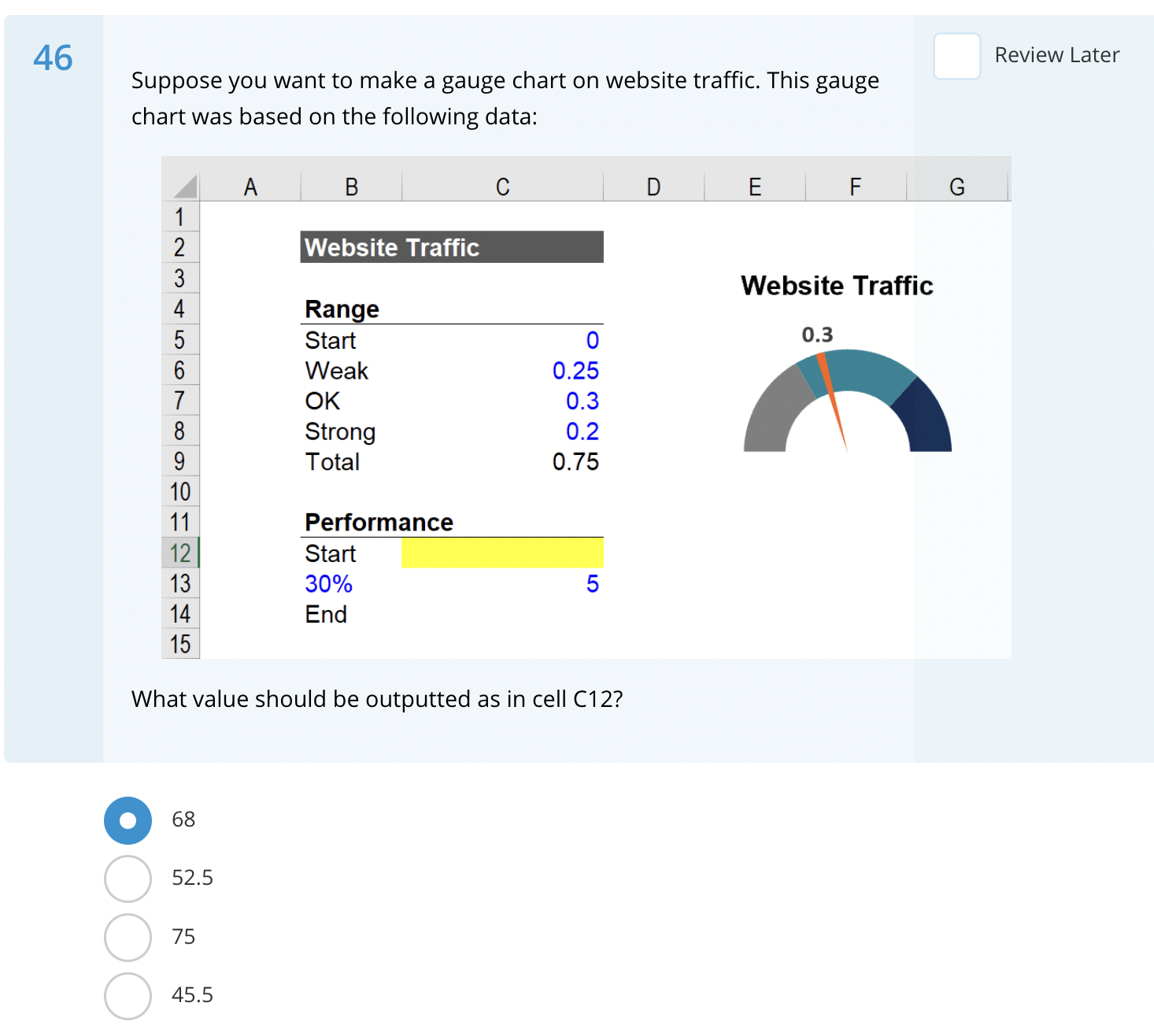Click the Range heading
The image size is (1154, 1036).
(x=342, y=309)
